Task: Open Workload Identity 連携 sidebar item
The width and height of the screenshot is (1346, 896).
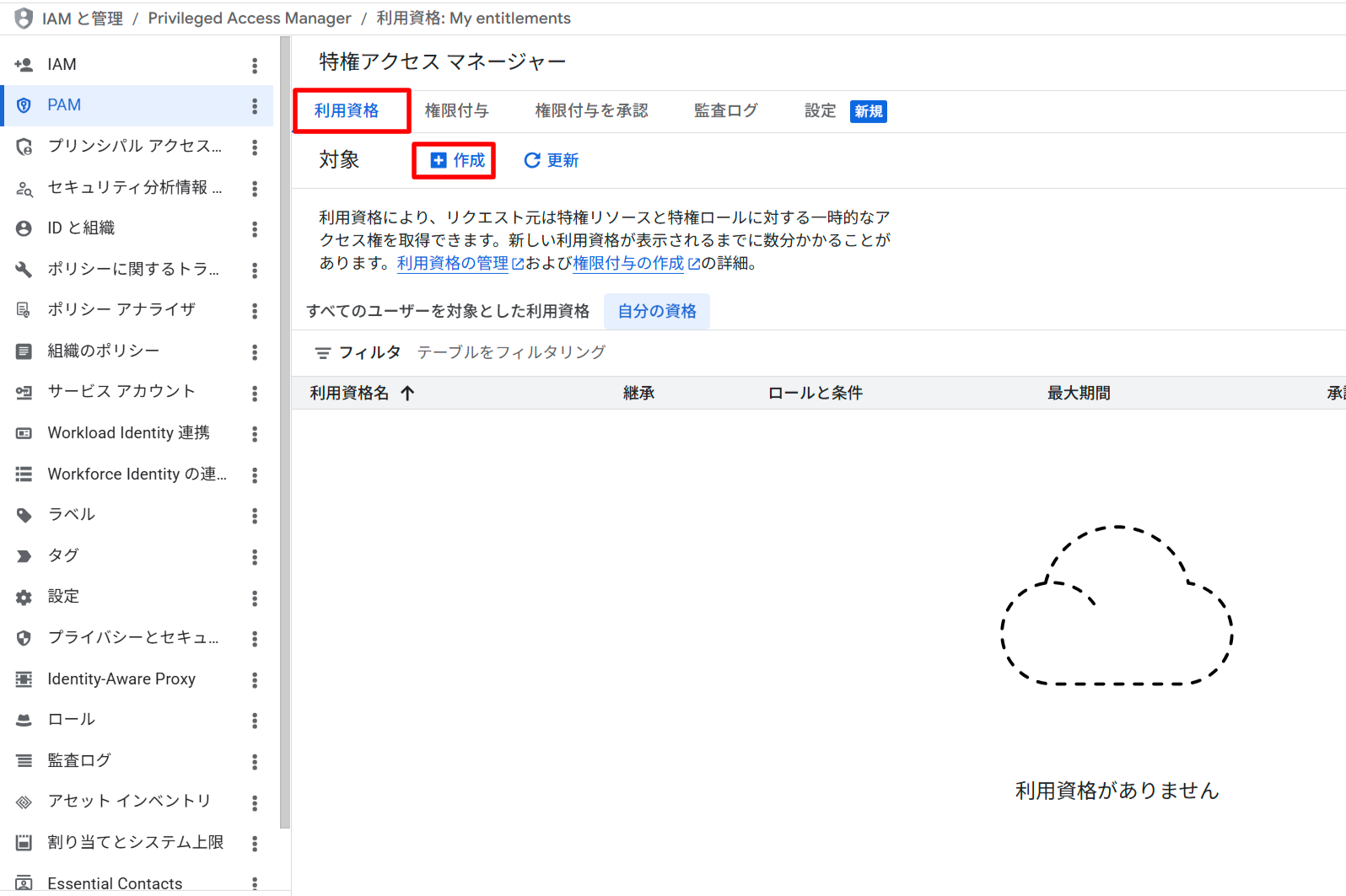Action: point(137,433)
